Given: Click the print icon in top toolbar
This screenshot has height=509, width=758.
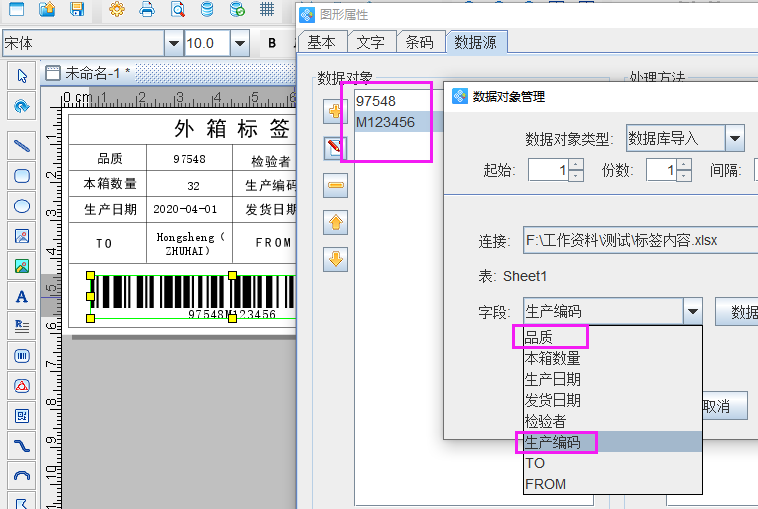Looking at the screenshot, I should [x=147, y=10].
